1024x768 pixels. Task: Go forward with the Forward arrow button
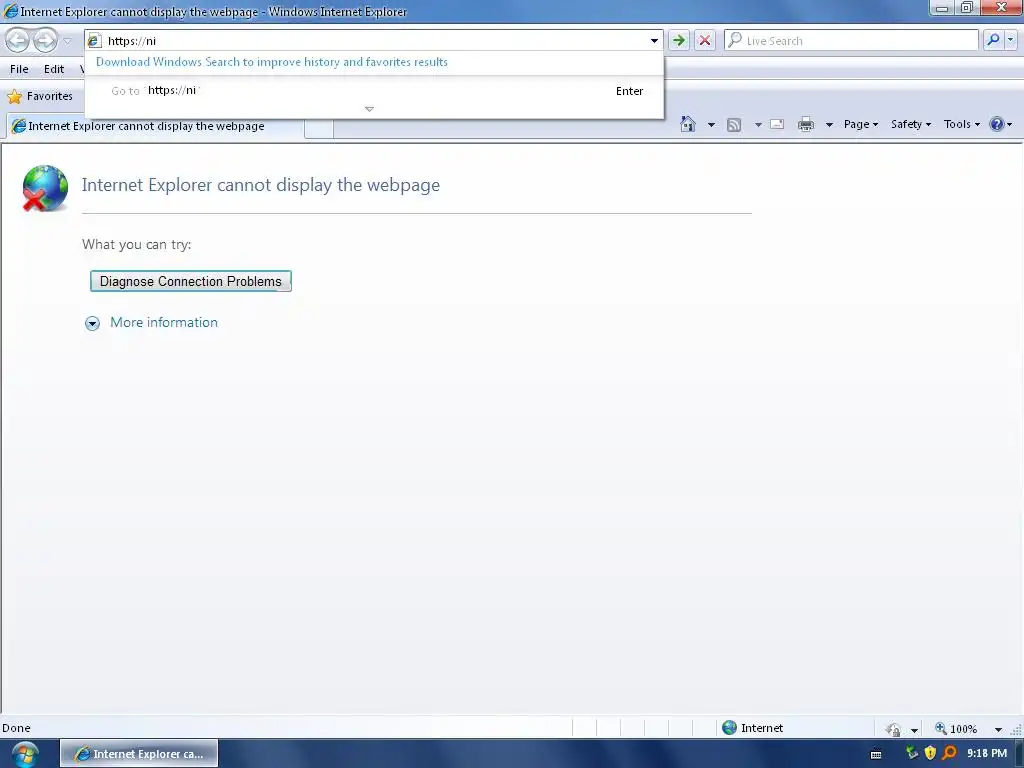point(45,40)
